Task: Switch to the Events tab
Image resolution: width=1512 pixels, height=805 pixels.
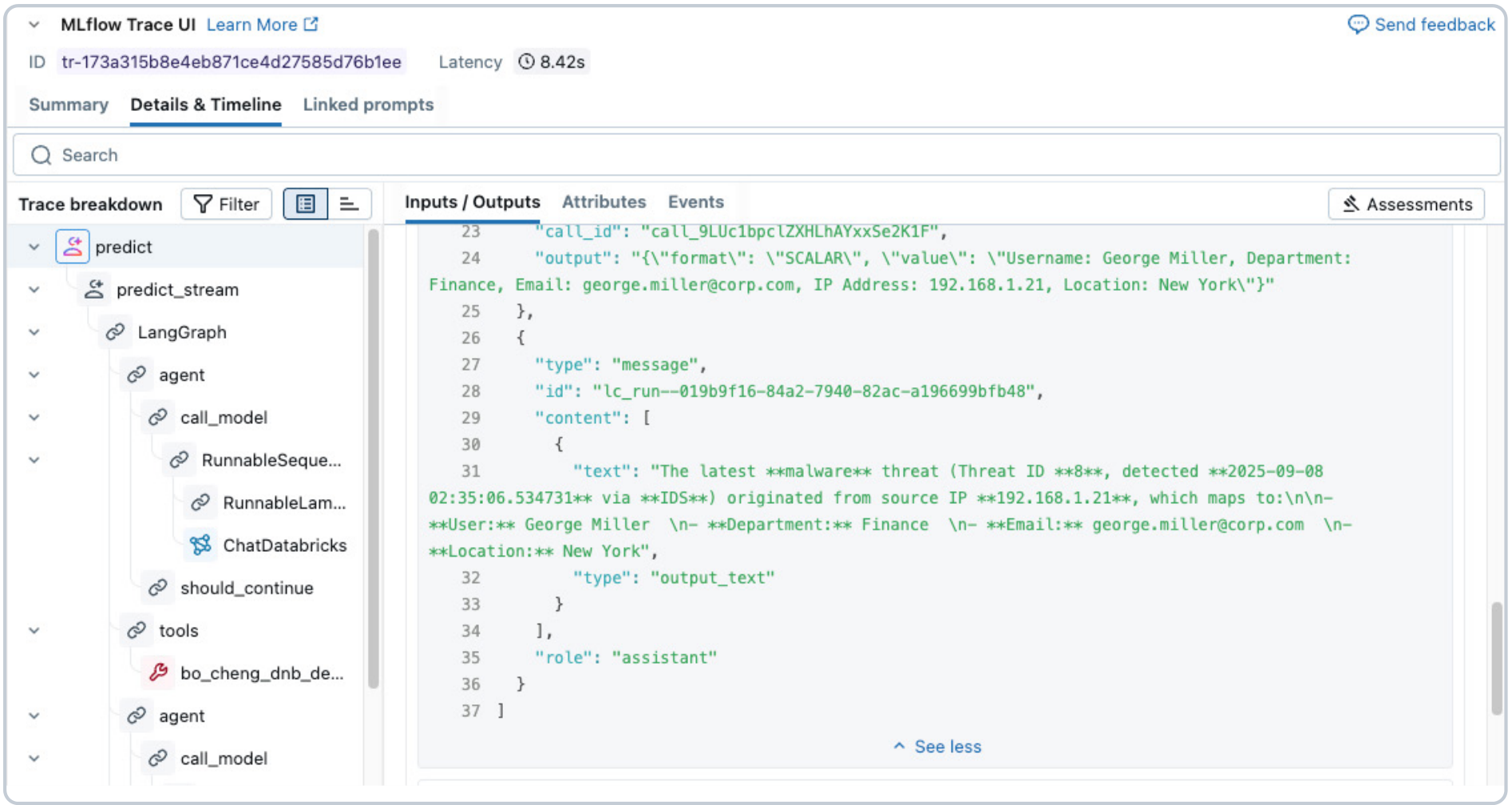Action: tap(695, 202)
